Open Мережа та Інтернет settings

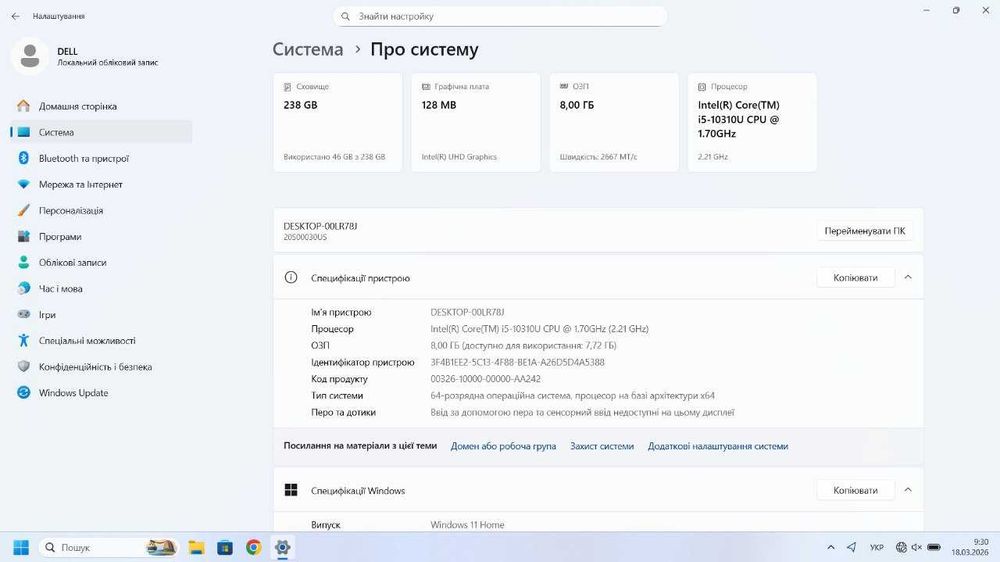tap(101, 184)
